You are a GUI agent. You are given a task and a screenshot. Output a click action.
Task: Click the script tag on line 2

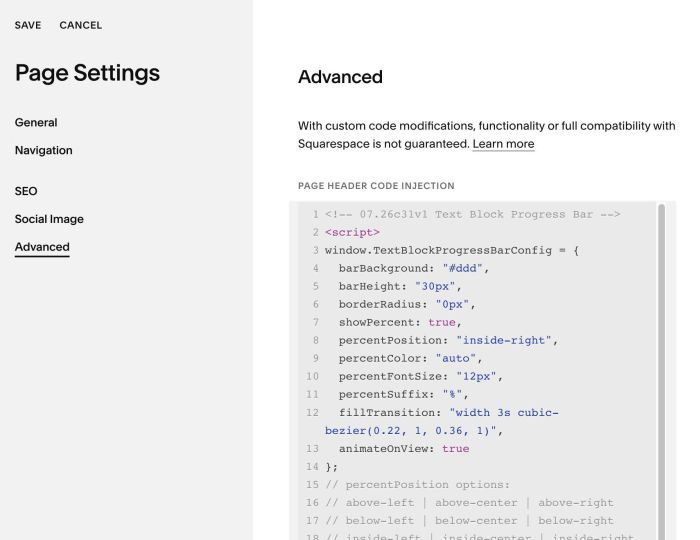pos(352,233)
